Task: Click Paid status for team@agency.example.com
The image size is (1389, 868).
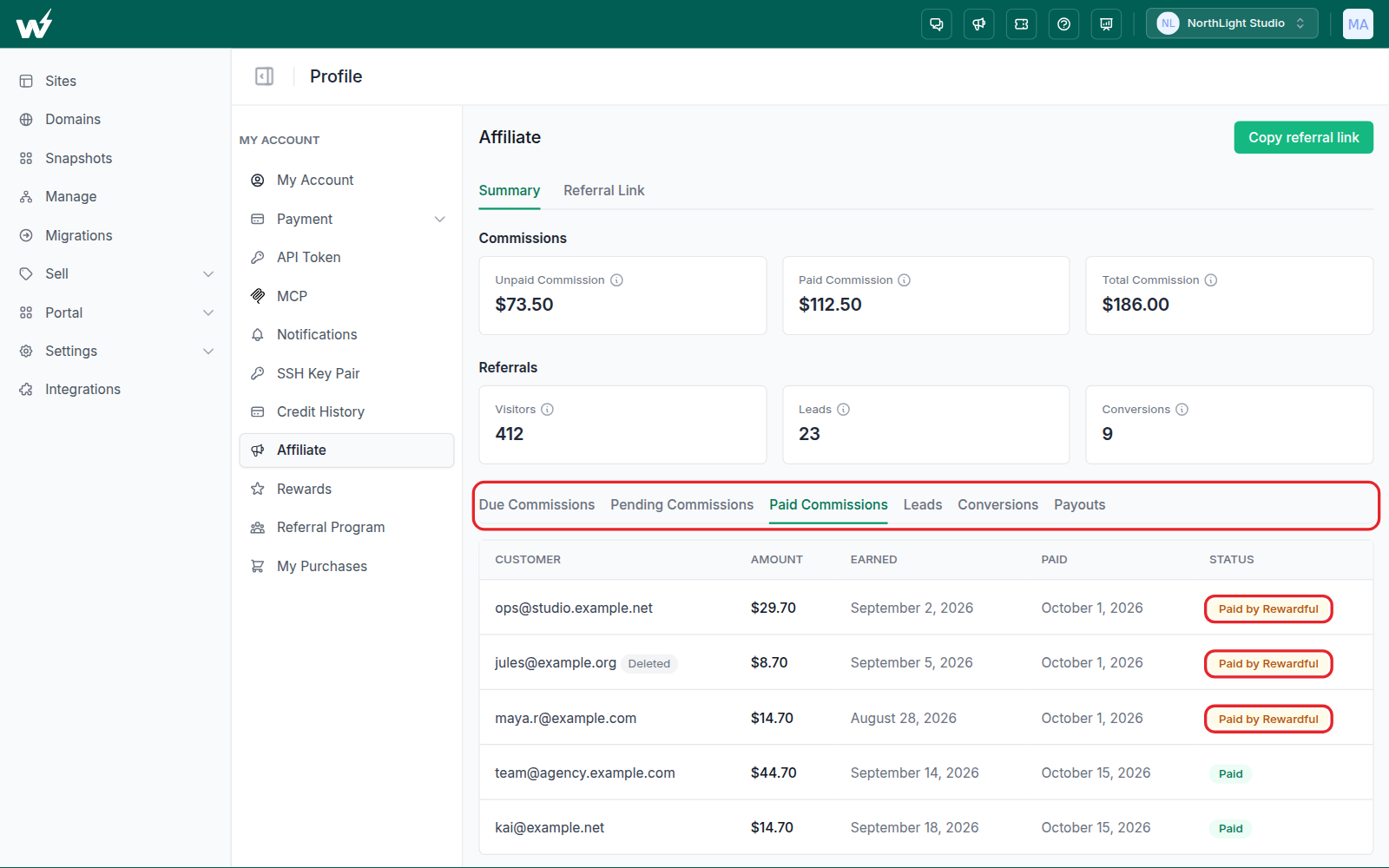Action: click(x=1230, y=774)
